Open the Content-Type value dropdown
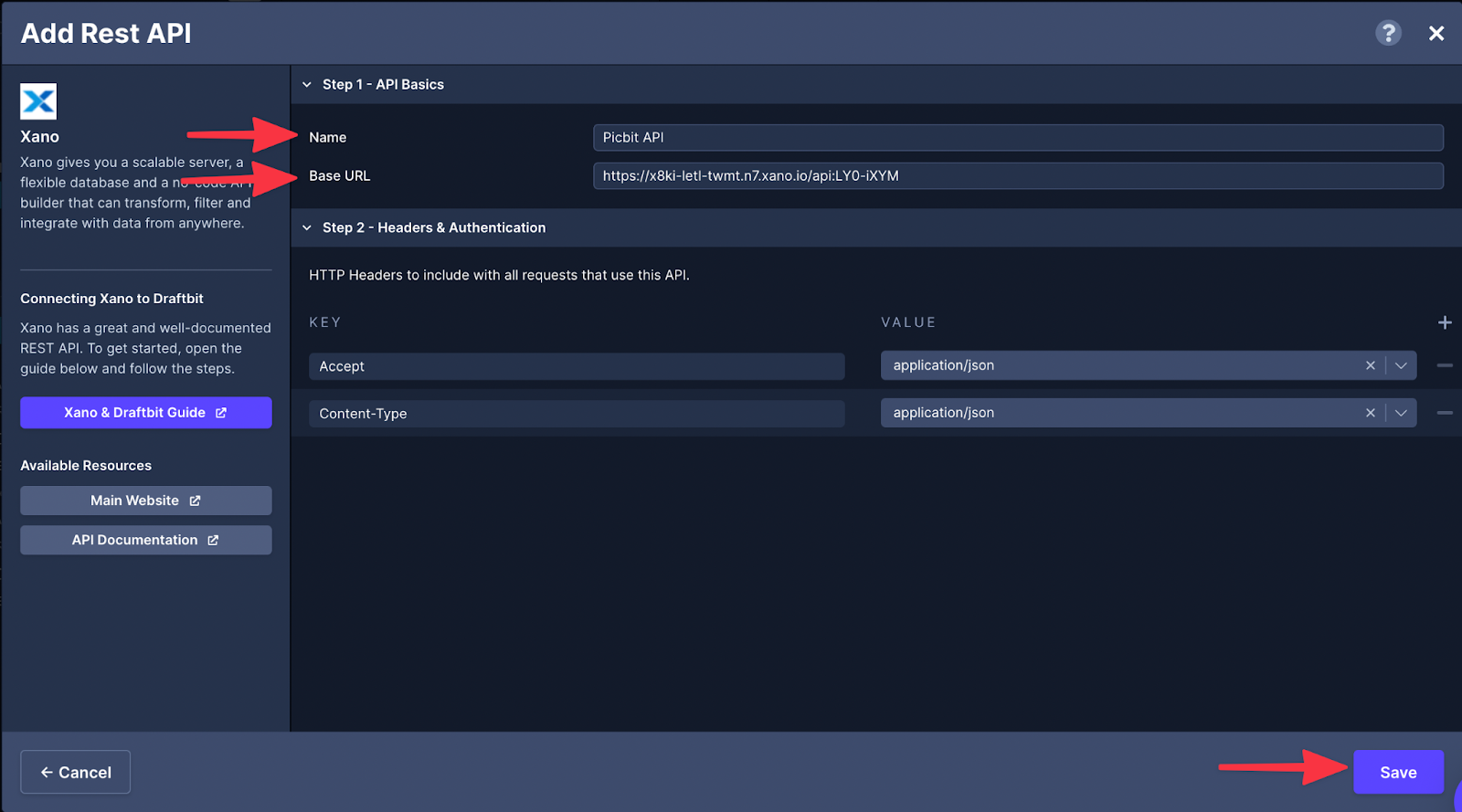This screenshot has height=812, width=1462. (1401, 413)
